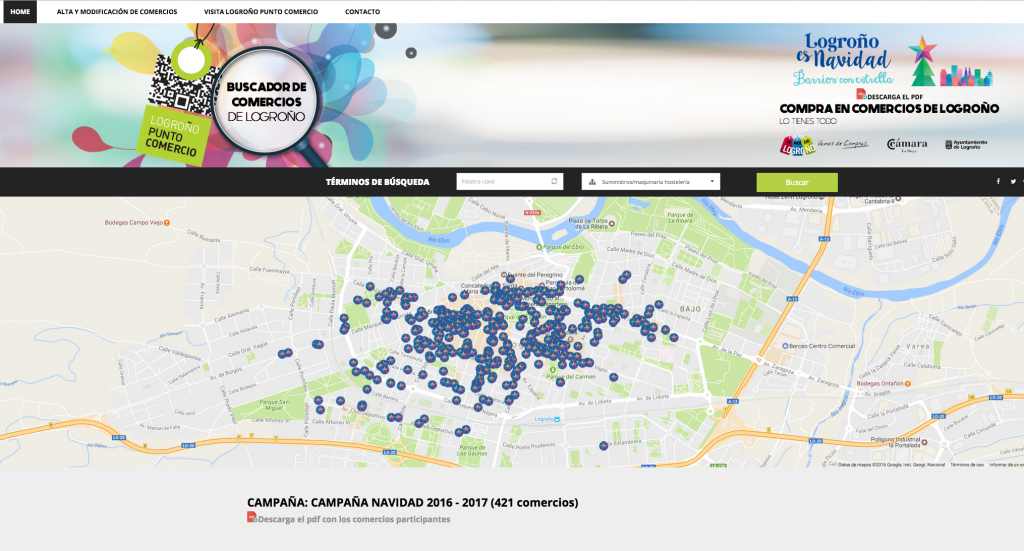Open the Suministros/maquinaria hostelería category dropdown
Viewport: 1024px width, 551px height.
(x=651, y=182)
